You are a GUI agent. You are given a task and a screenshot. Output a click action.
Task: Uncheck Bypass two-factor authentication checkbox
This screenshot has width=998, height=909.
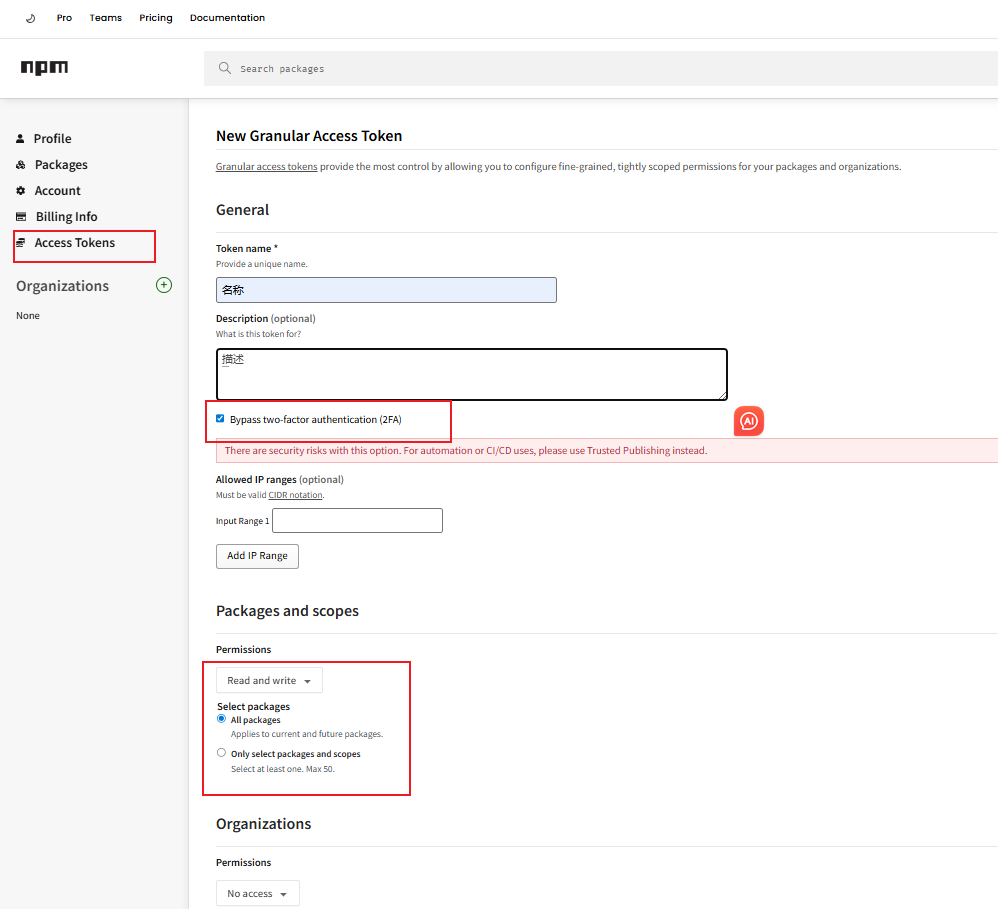pos(220,418)
